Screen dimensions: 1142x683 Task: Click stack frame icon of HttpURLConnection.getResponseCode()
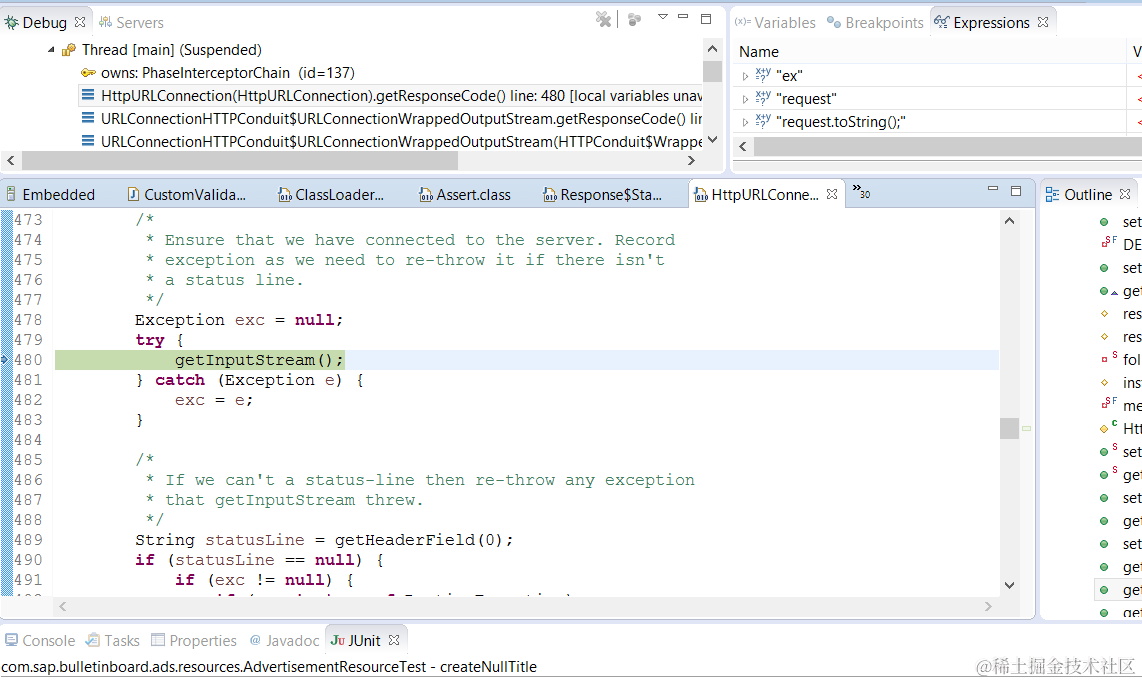(x=87, y=95)
